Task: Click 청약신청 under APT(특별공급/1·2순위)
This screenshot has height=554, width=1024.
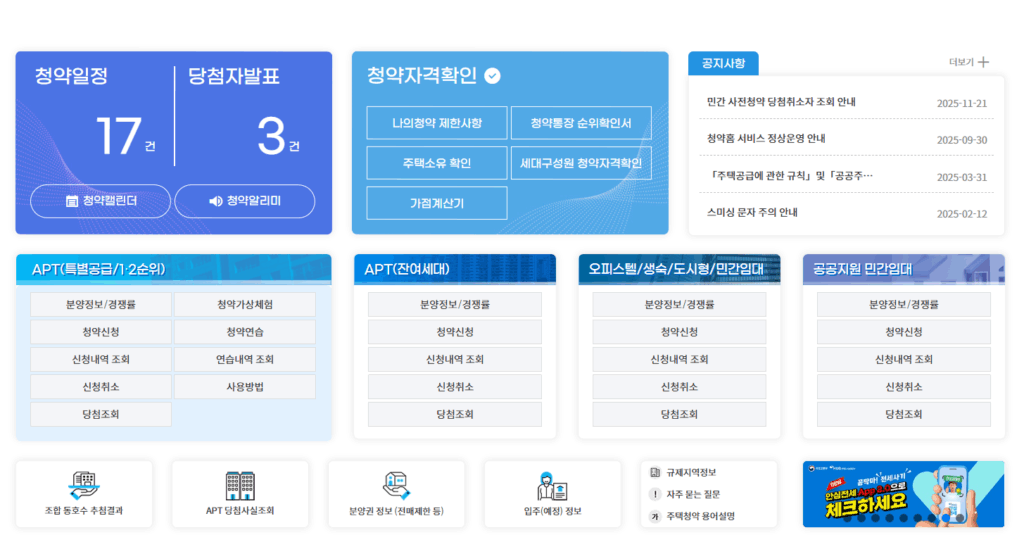Action: 101,332
